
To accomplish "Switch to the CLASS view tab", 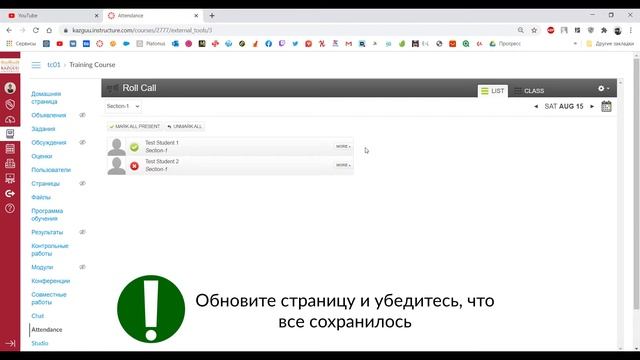I will pyautogui.click(x=529, y=91).
